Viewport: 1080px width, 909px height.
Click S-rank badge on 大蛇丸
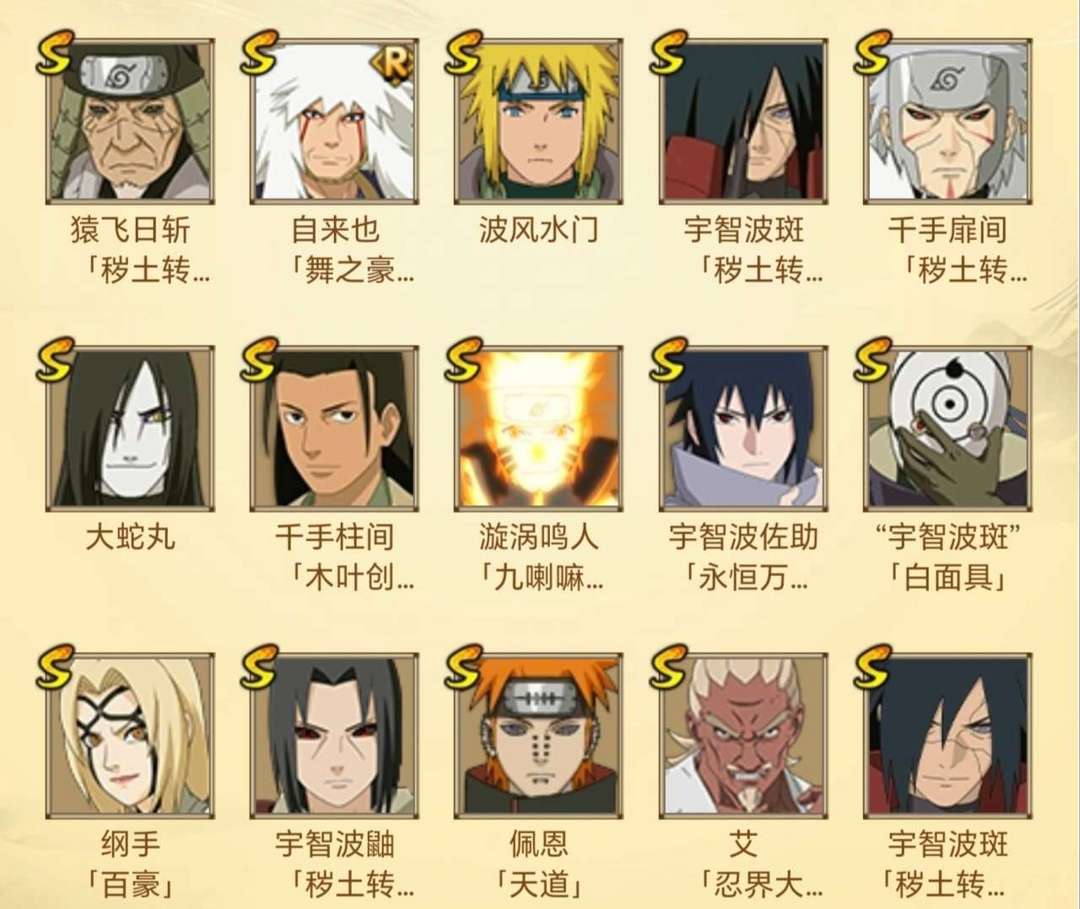(x=55, y=359)
